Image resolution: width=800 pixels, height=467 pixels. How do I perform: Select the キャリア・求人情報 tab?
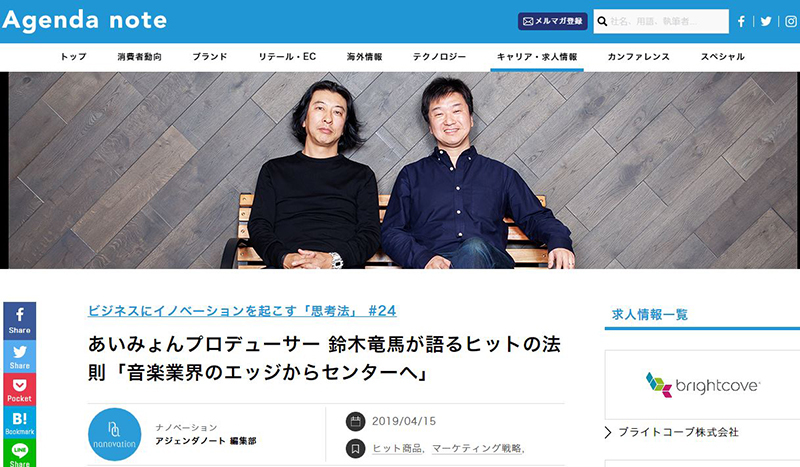(x=537, y=57)
